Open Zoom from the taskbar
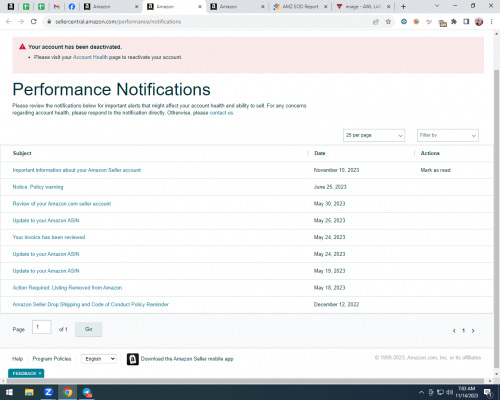The width and height of the screenshot is (500, 400). [48, 392]
